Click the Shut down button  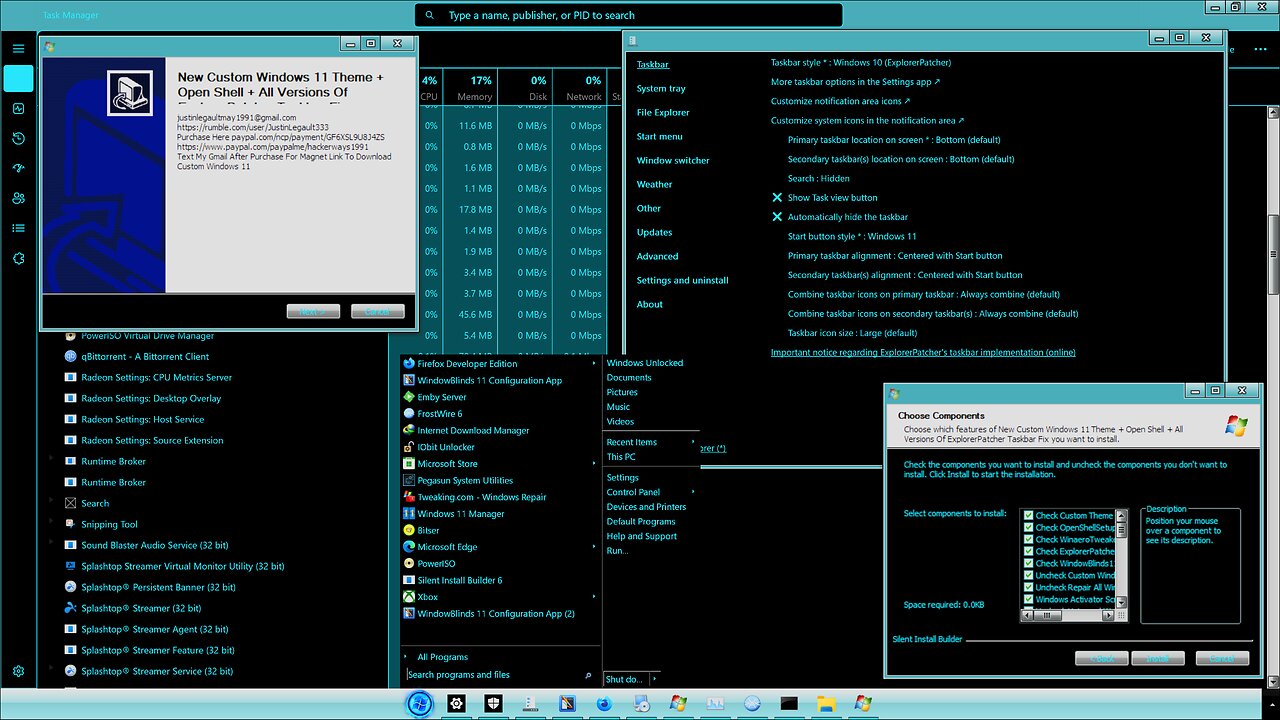click(x=625, y=679)
